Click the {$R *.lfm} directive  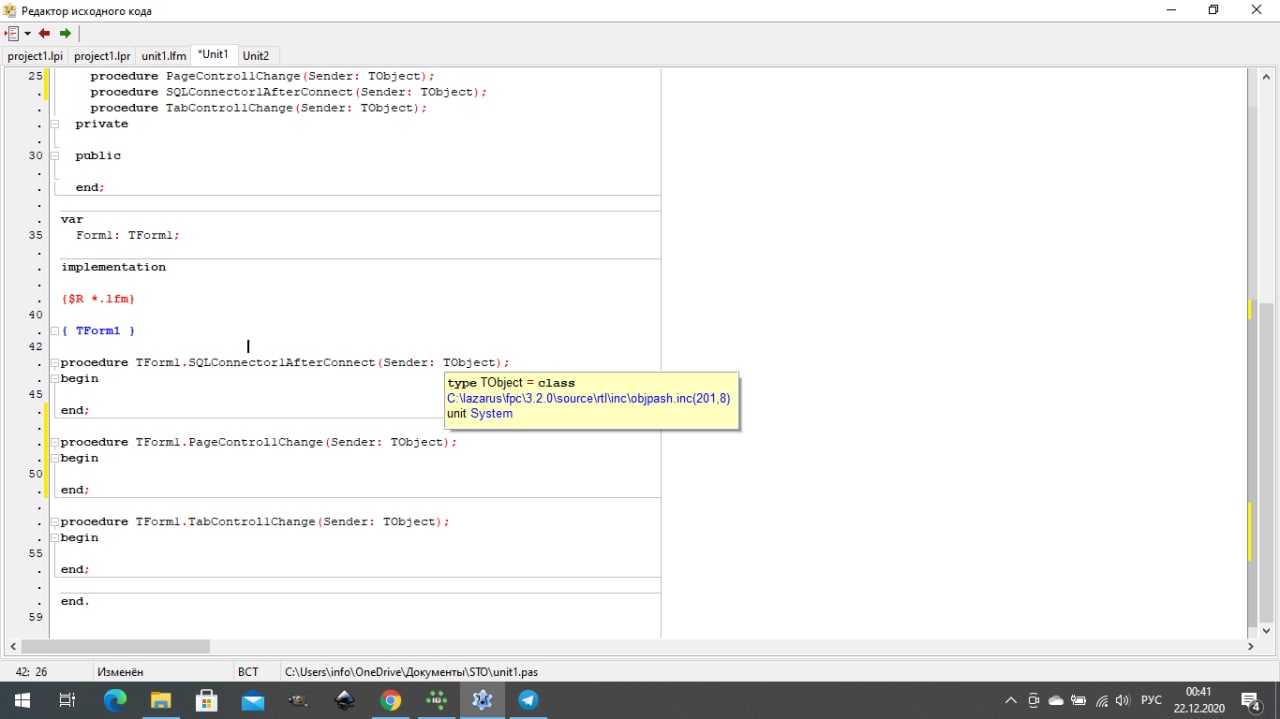coord(97,299)
